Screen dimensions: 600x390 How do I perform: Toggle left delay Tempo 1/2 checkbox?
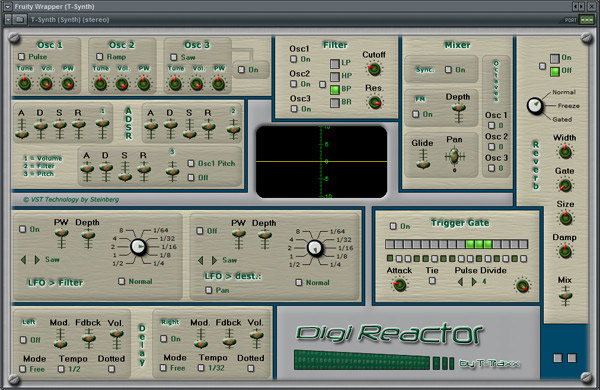(61, 369)
